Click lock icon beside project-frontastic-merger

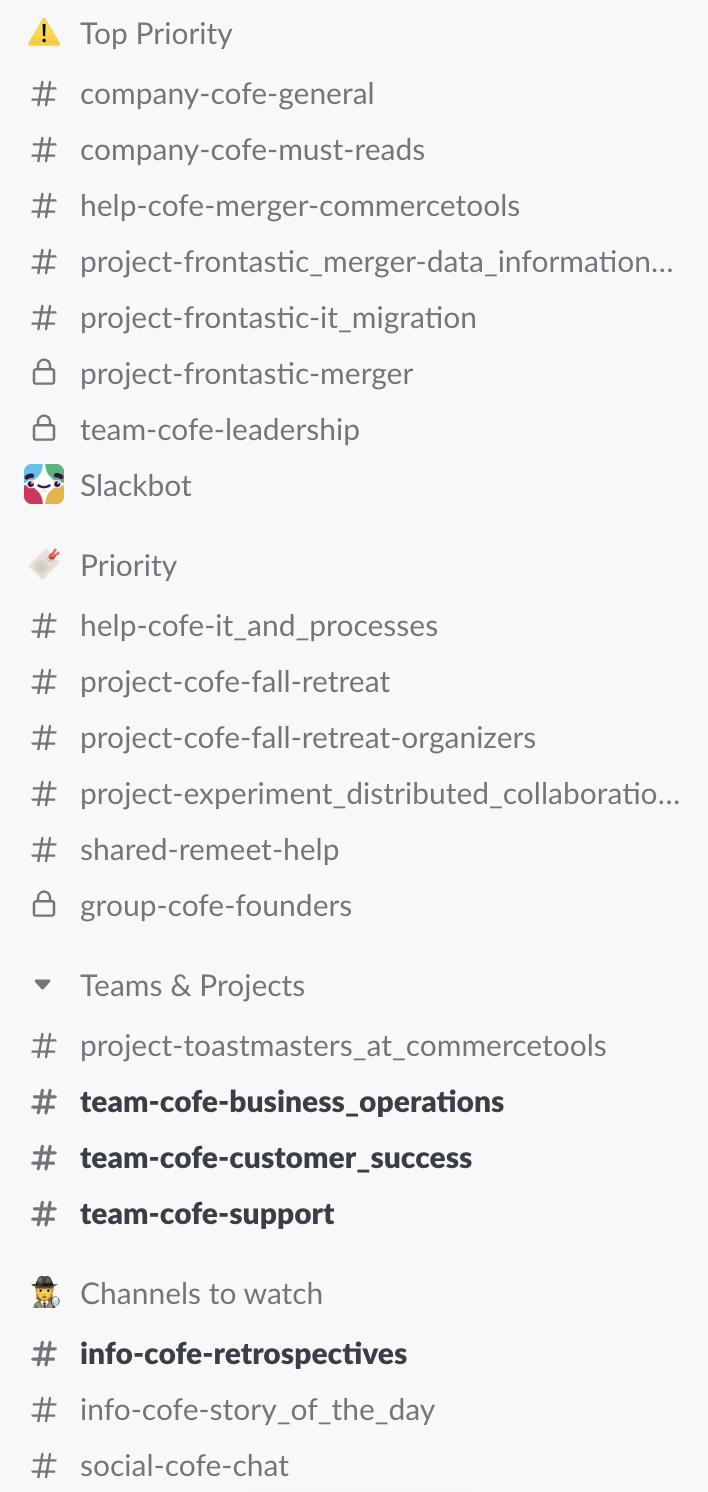(x=43, y=374)
